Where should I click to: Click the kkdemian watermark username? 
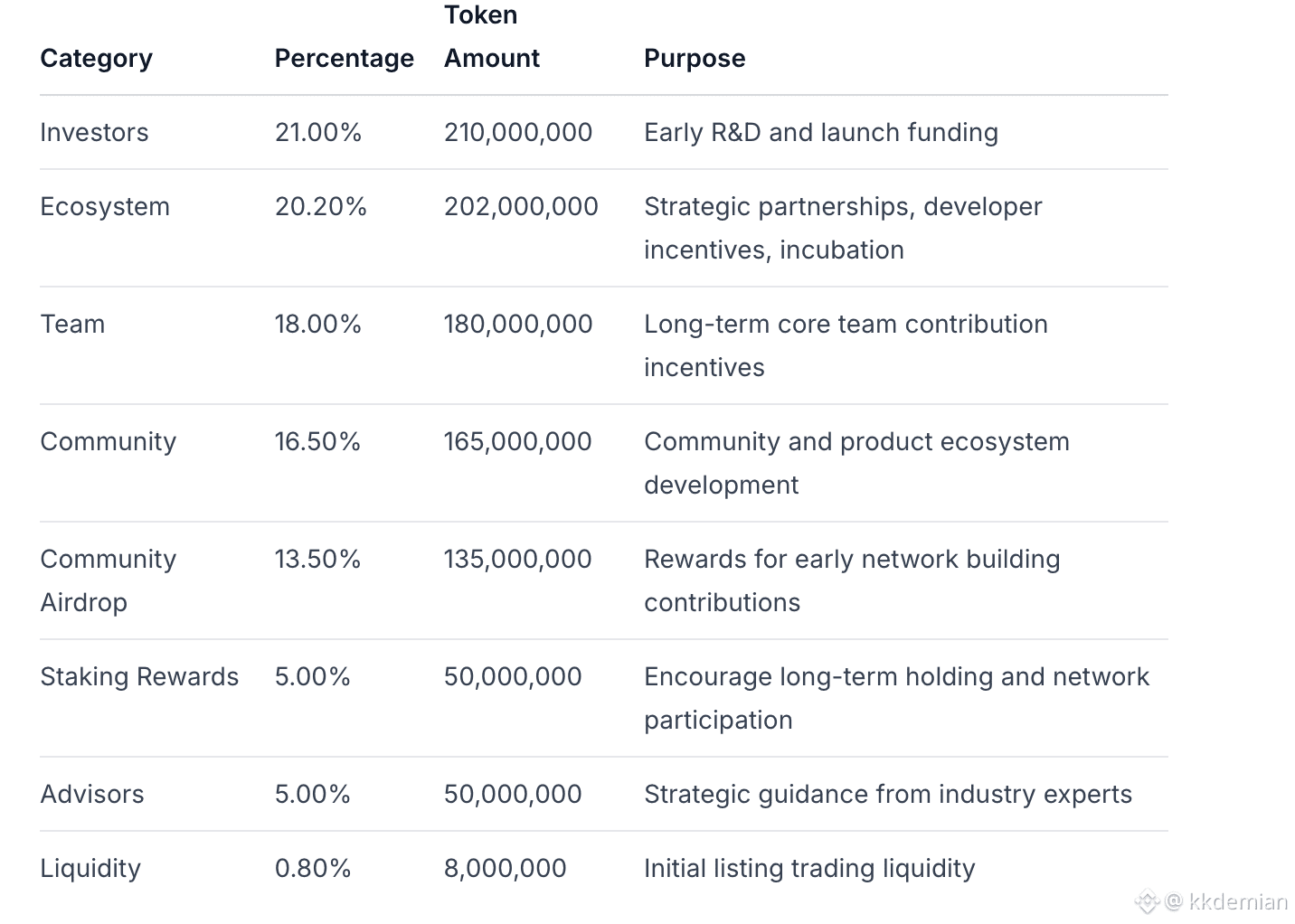1238,901
